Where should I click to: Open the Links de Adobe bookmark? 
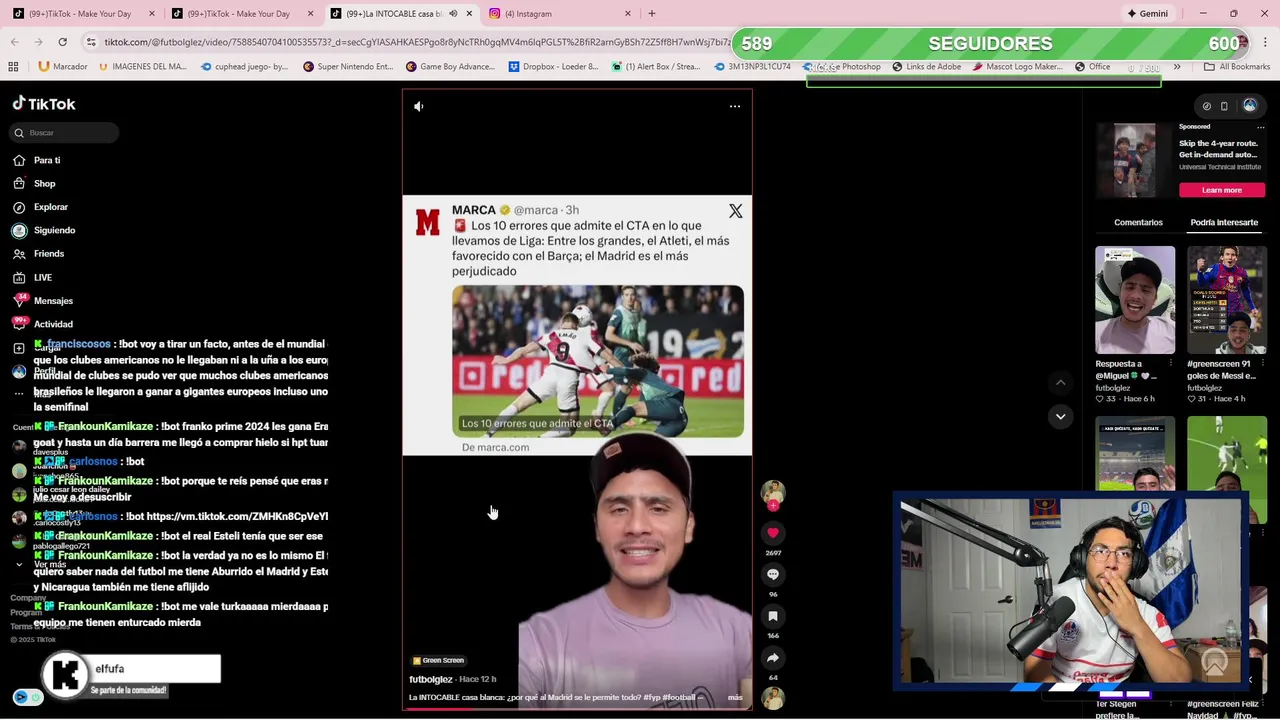926,67
